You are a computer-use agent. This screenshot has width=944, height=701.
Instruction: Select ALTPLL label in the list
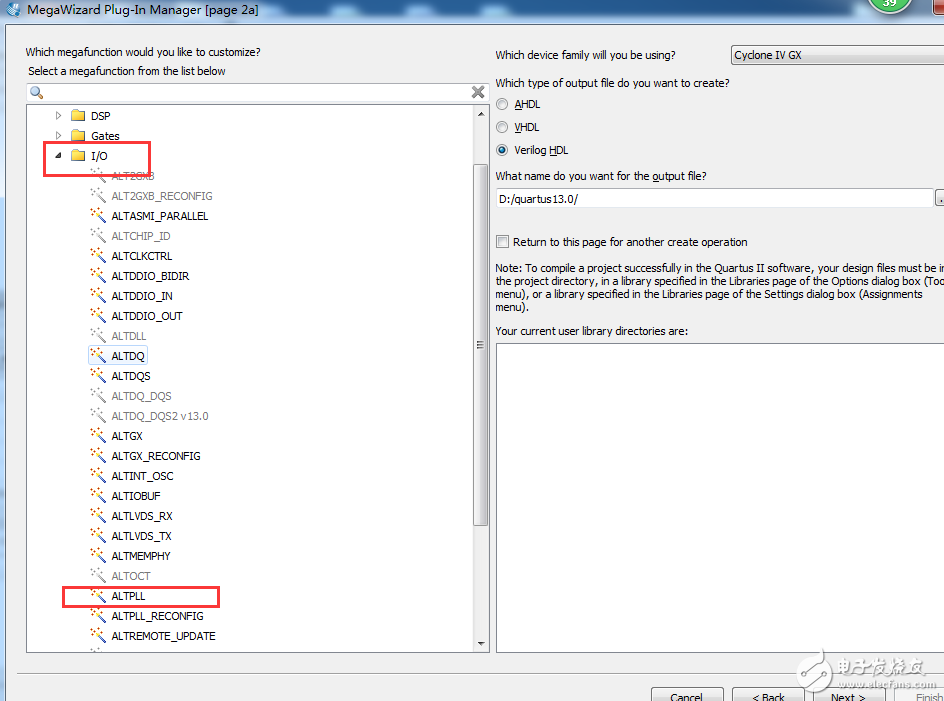click(128, 596)
